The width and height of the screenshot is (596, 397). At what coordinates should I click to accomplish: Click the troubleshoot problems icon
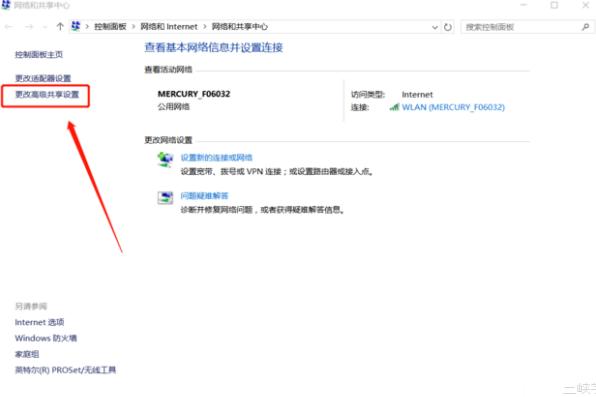pyautogui.click(x=165, y=198)
